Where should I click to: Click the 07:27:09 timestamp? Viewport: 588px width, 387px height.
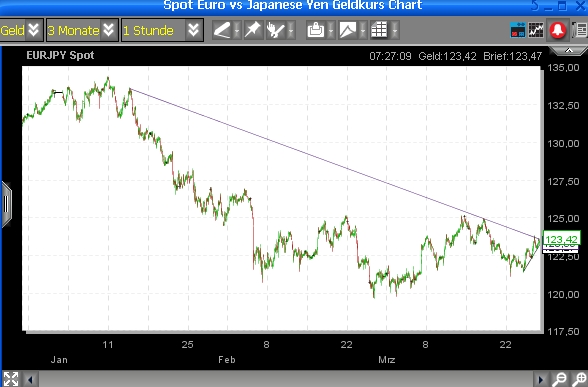(390, 56)
